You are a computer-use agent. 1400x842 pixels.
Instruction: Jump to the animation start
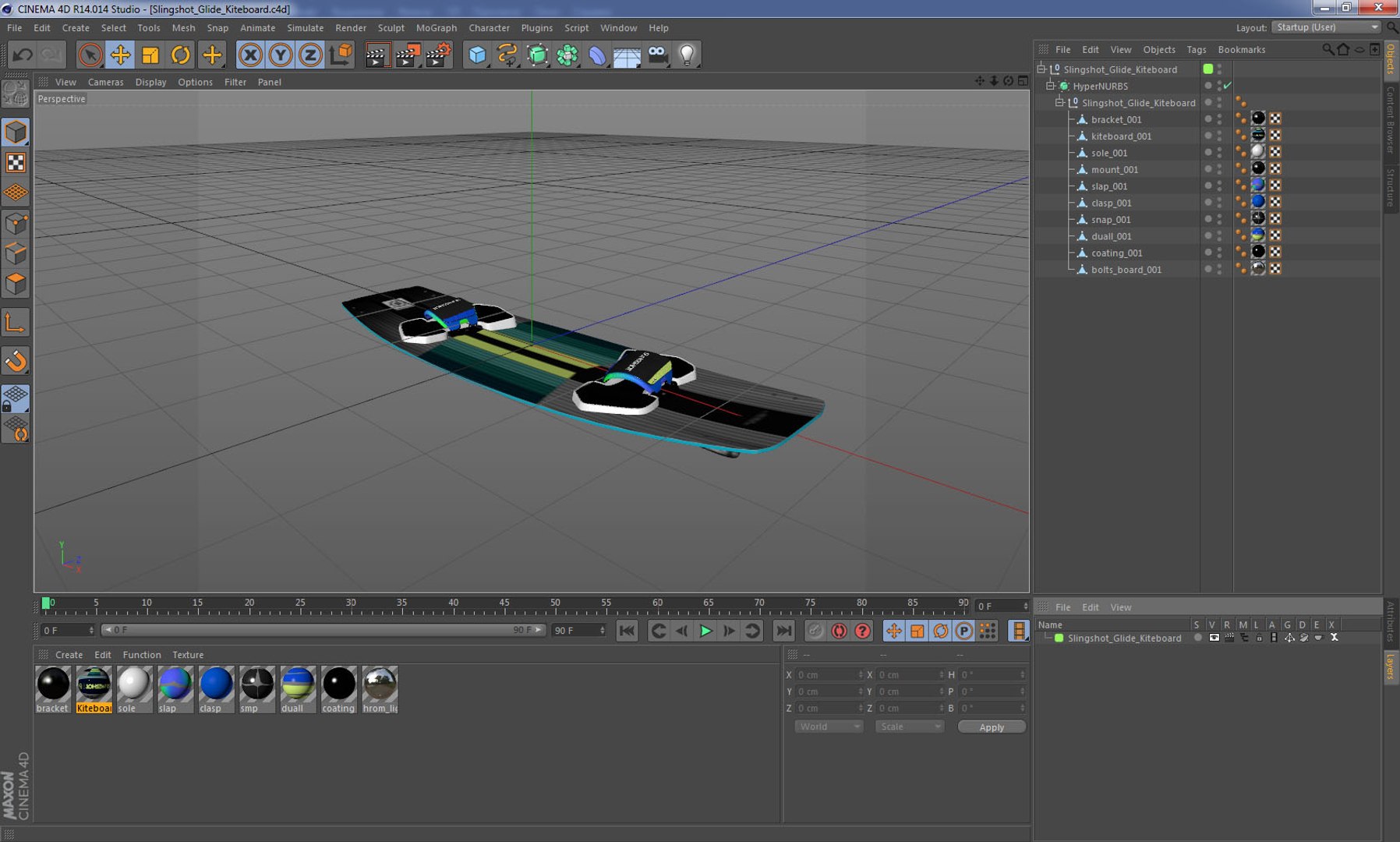coord(627,631)
